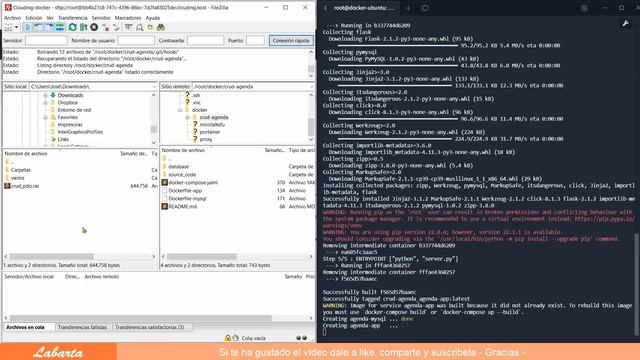The image size is (640, 360).
Task: Select IntelGraphicsProfiles in local tree
Action: pyautogui.click(x=80, y=132)
